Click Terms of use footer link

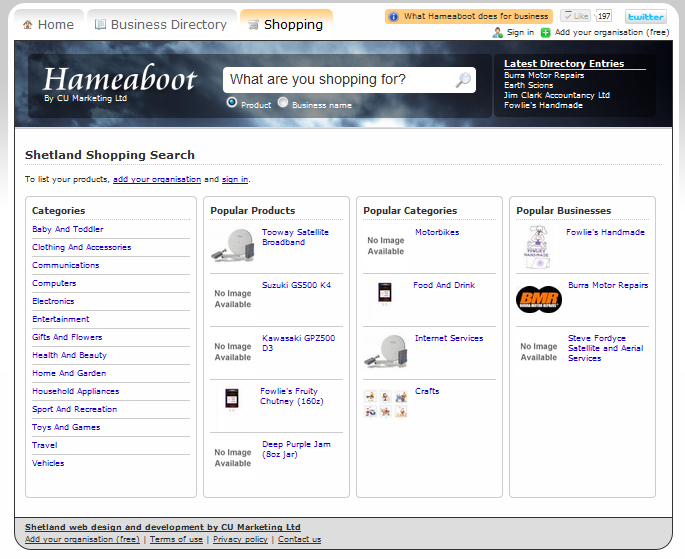[176, 539]
